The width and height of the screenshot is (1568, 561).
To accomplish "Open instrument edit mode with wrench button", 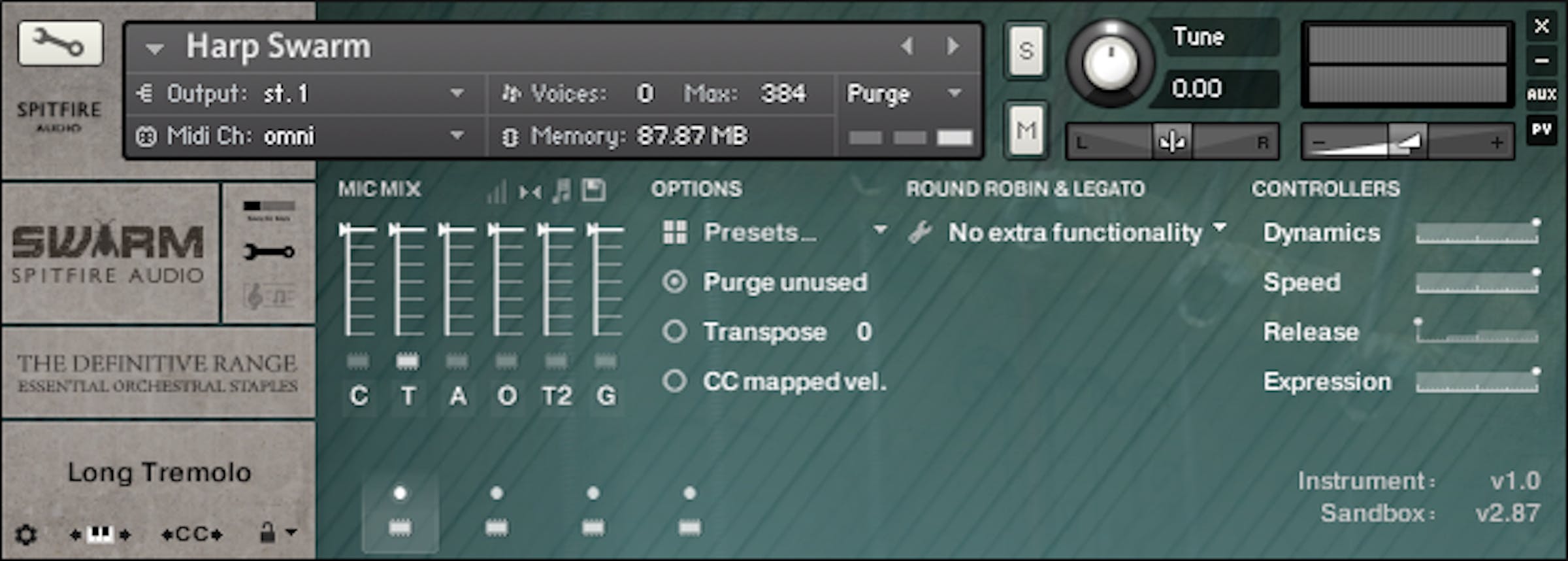I will point(60,43).
